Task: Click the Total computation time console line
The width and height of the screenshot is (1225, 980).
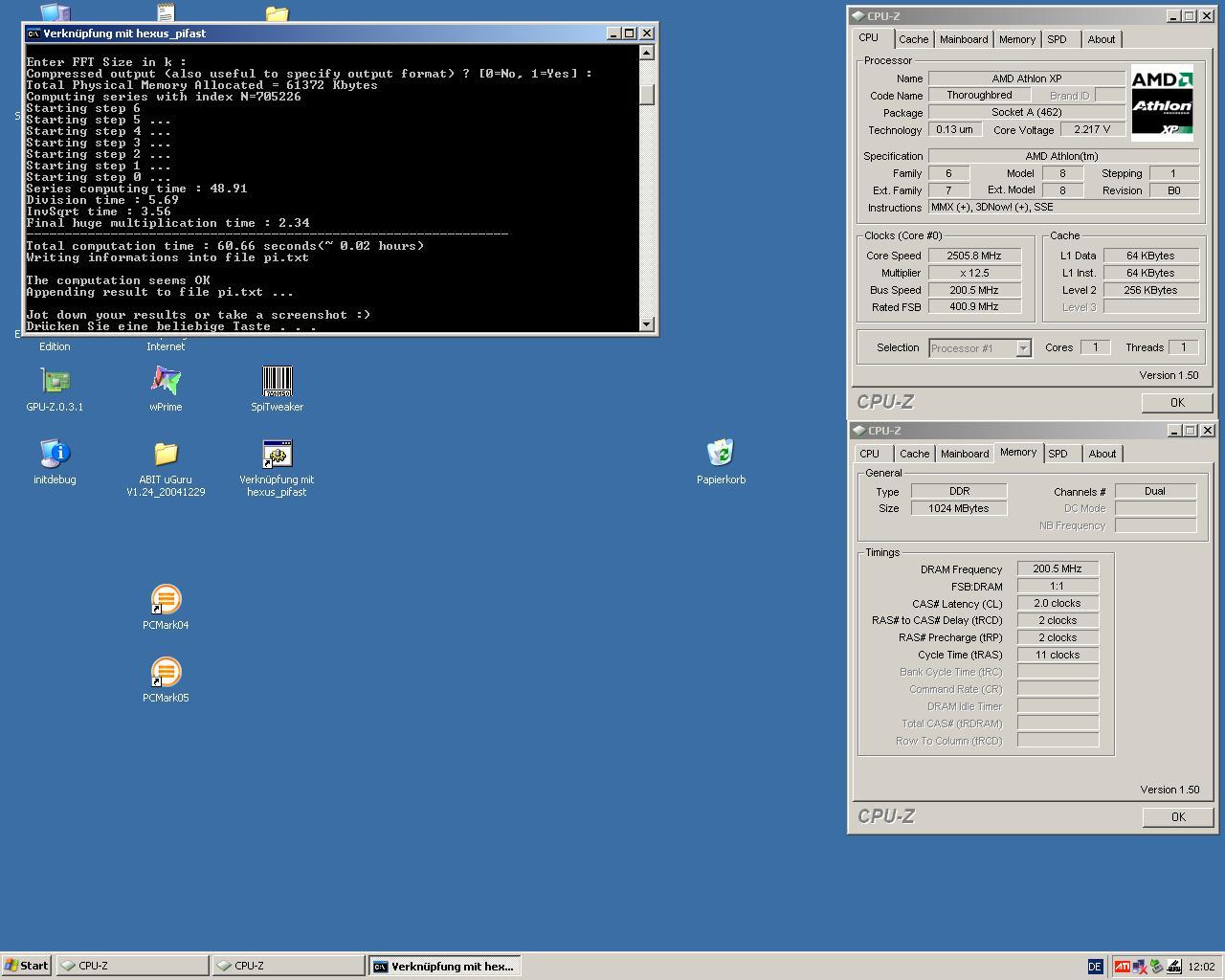Action: click(x=225, y=246)
